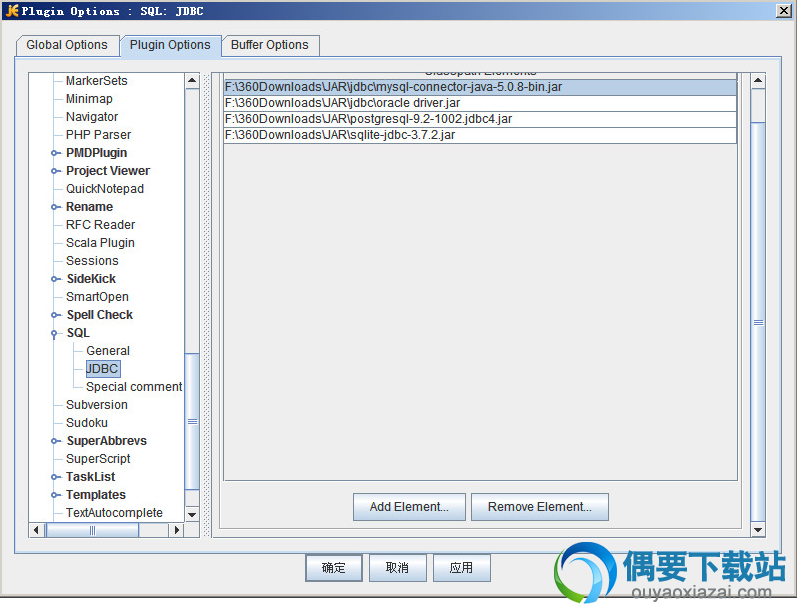The image size is (797, 604).
Task: Open Navigator plugin options
Action: coord(92,117)
